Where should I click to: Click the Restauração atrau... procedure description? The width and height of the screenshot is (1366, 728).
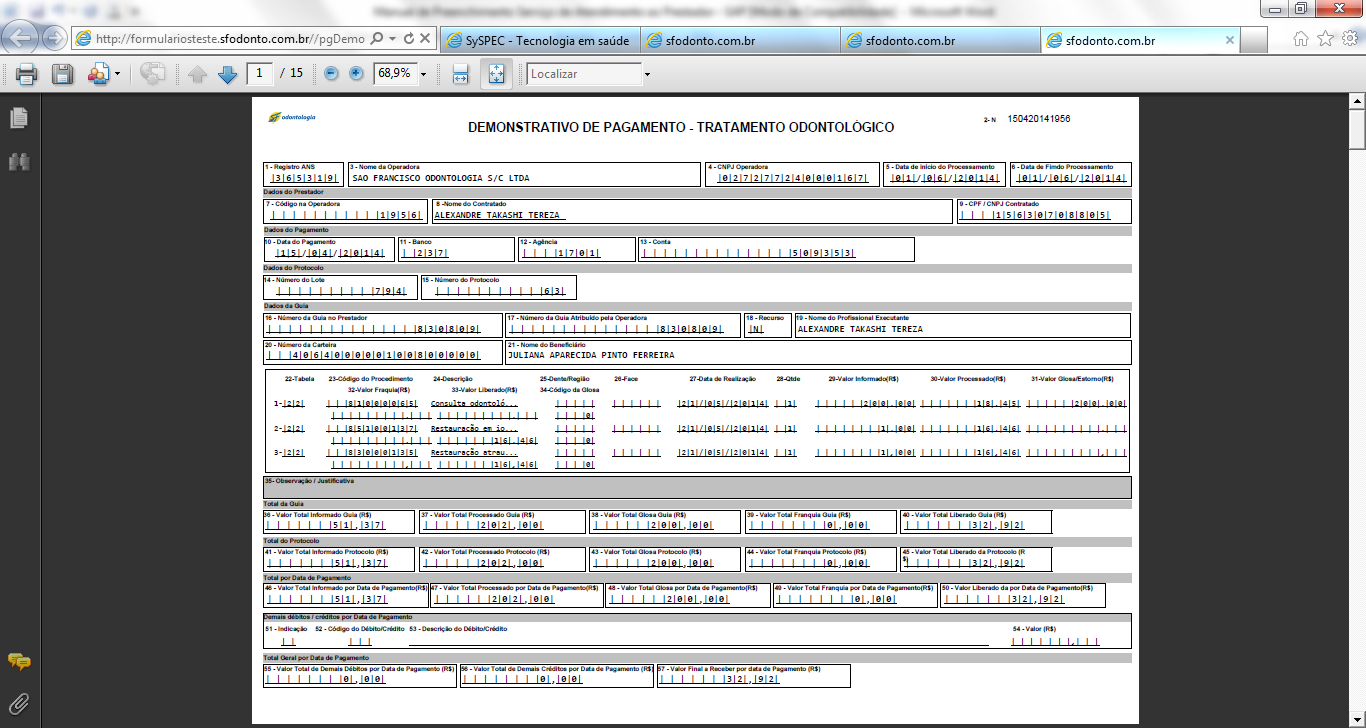click(475, 453)
